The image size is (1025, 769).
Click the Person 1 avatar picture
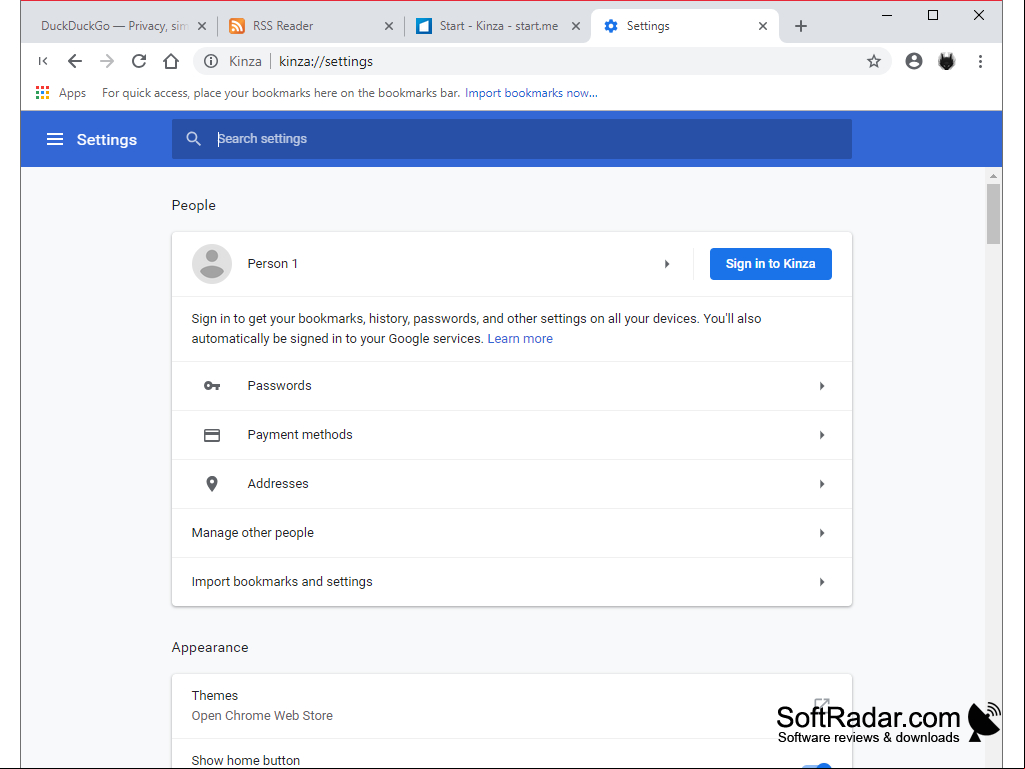(x=212, y=264)
